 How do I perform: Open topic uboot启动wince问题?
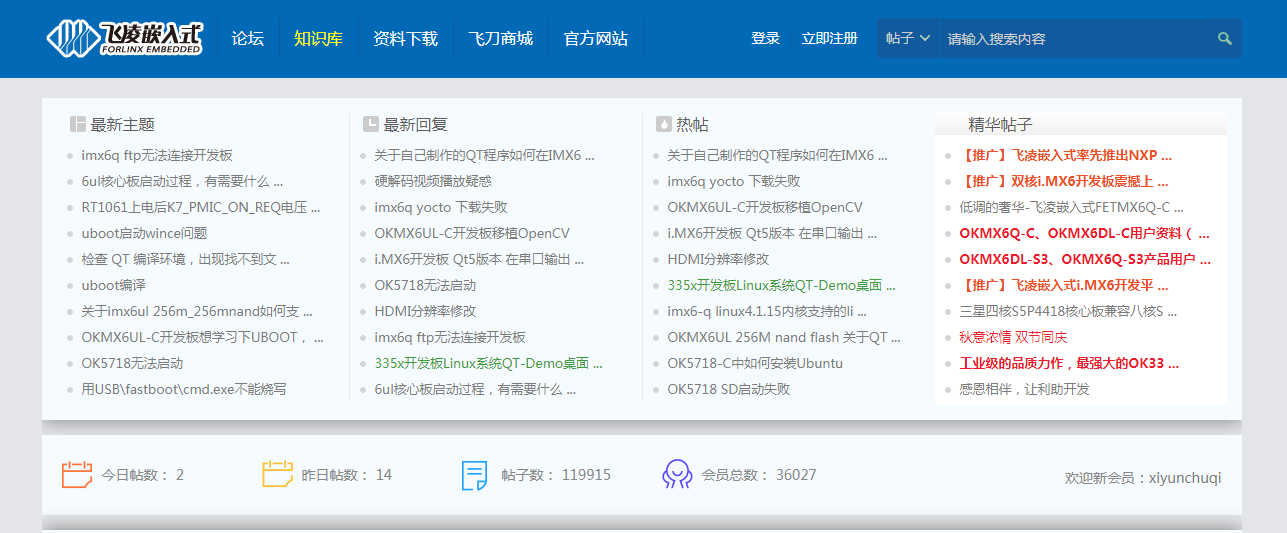click(144, 233)
